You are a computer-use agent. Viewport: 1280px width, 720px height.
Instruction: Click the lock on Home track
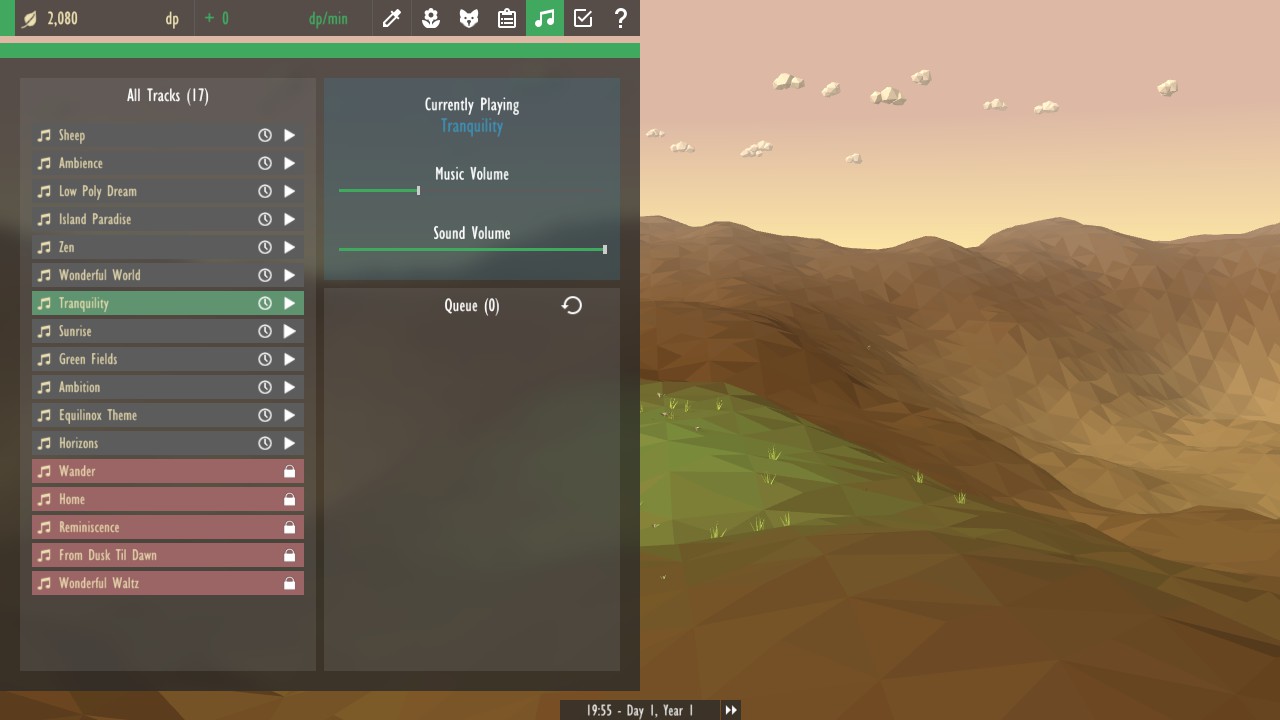289,499
